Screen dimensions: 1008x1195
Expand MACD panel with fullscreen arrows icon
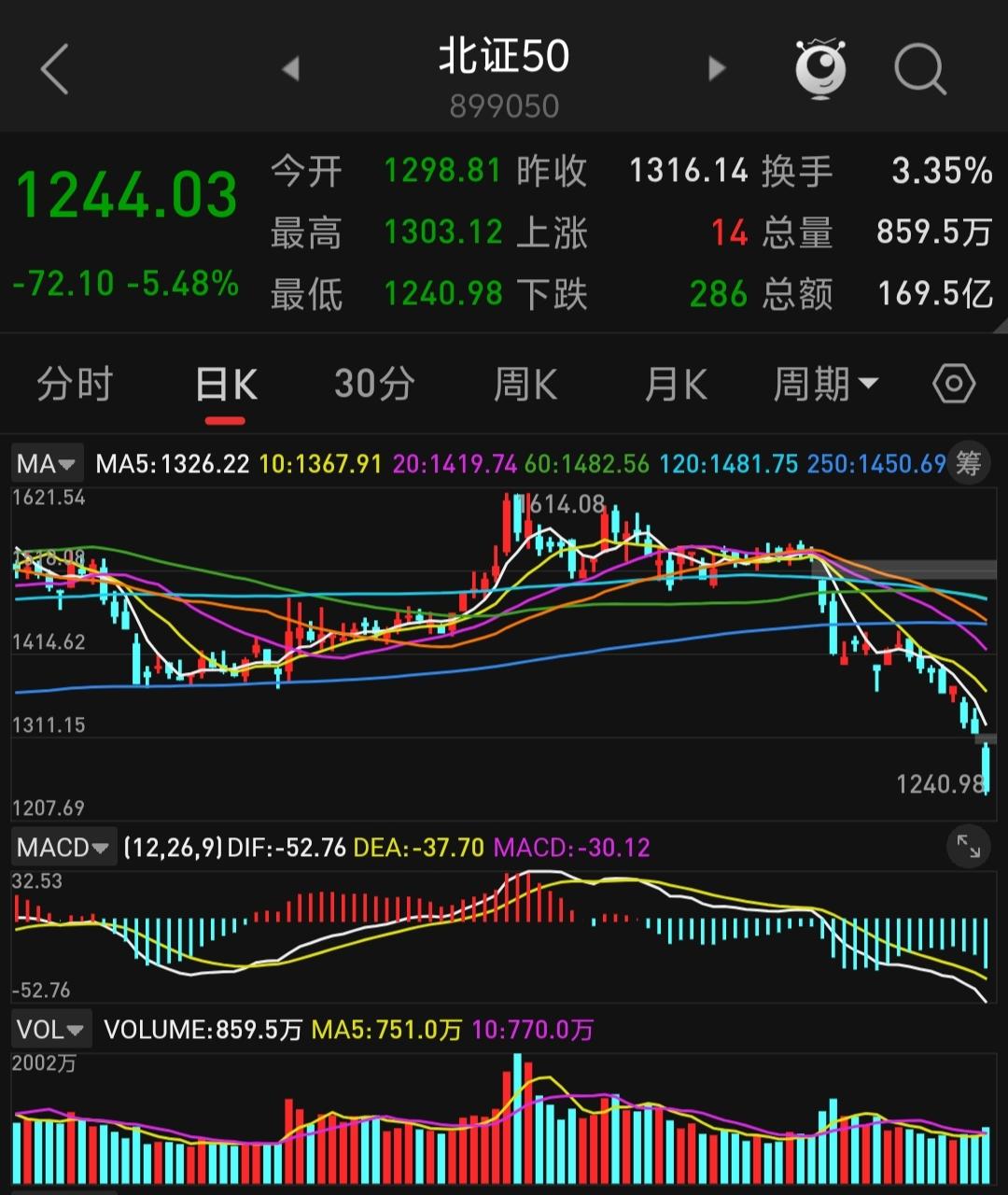968,847
